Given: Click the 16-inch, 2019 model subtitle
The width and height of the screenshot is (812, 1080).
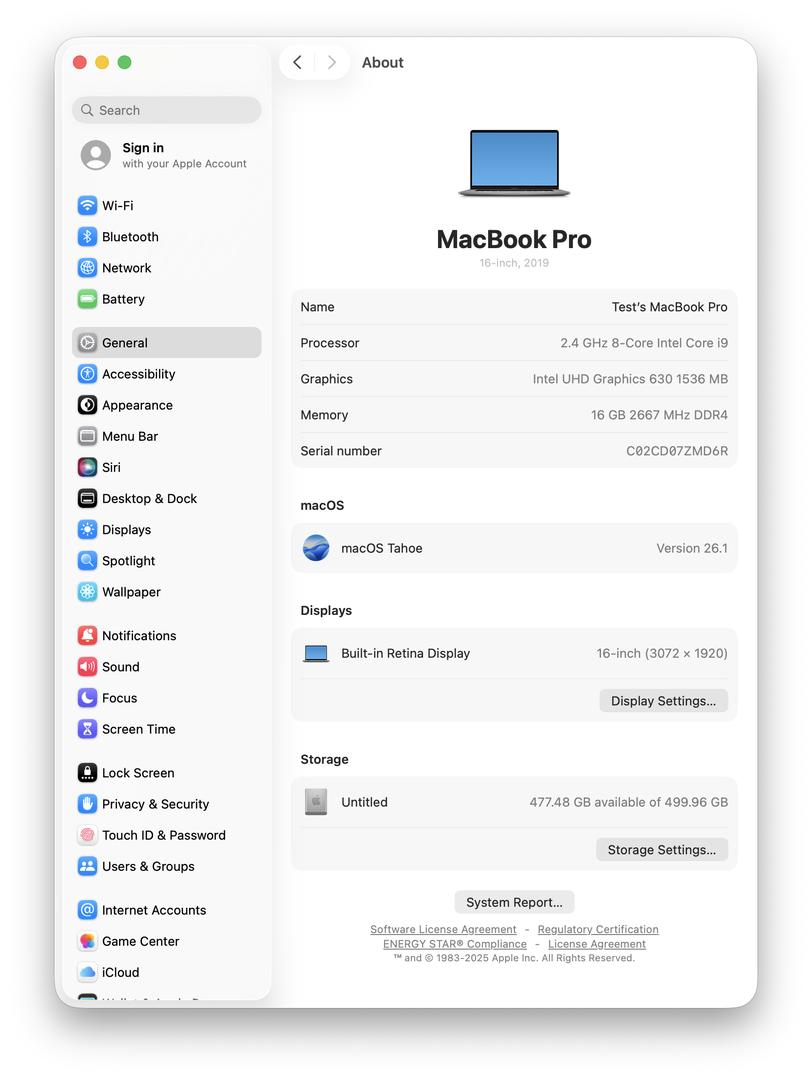Looking at the screenshot, I should click(514, 262).
